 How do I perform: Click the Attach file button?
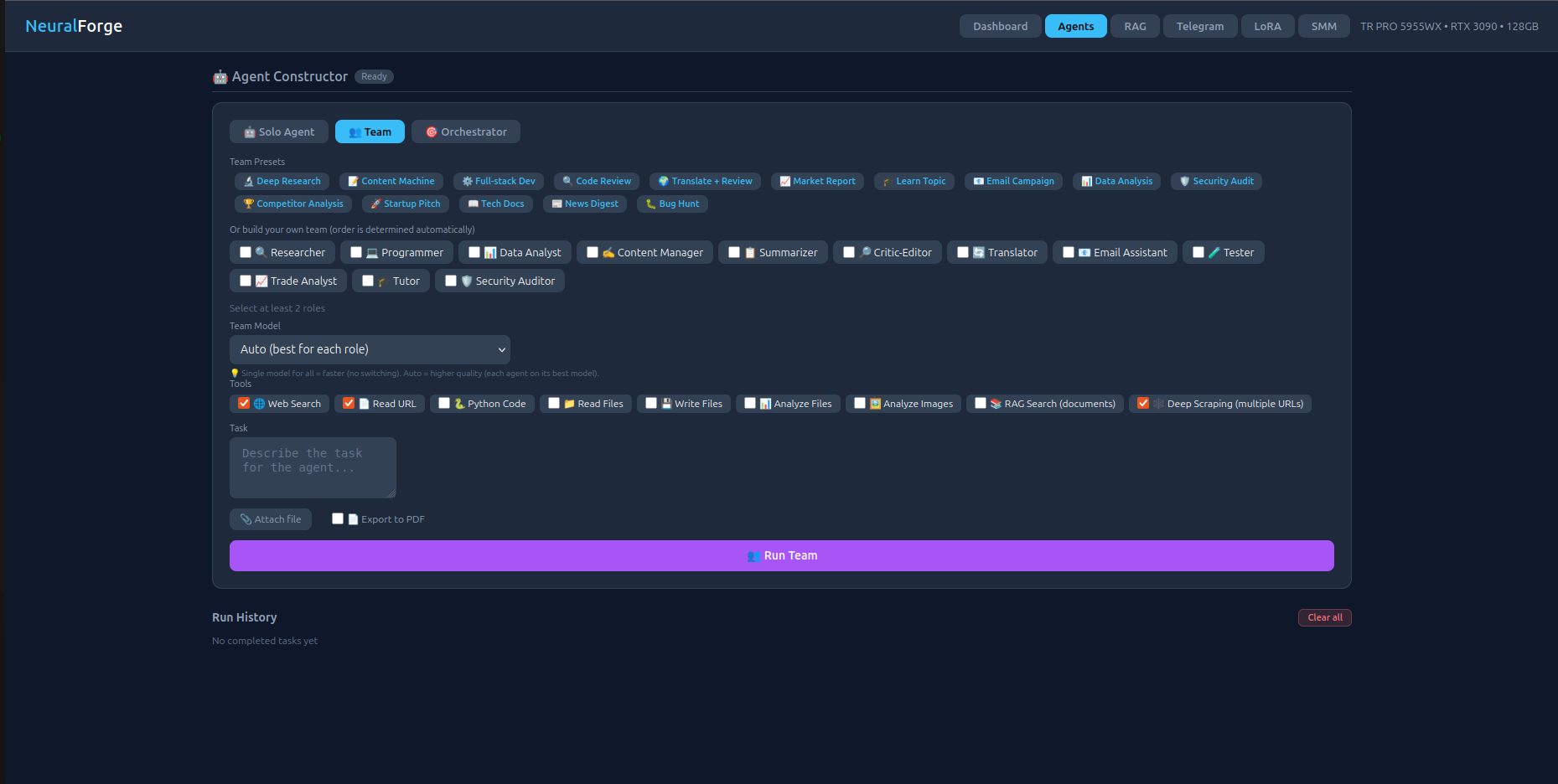pyautogui.click(x=271, y=519)
